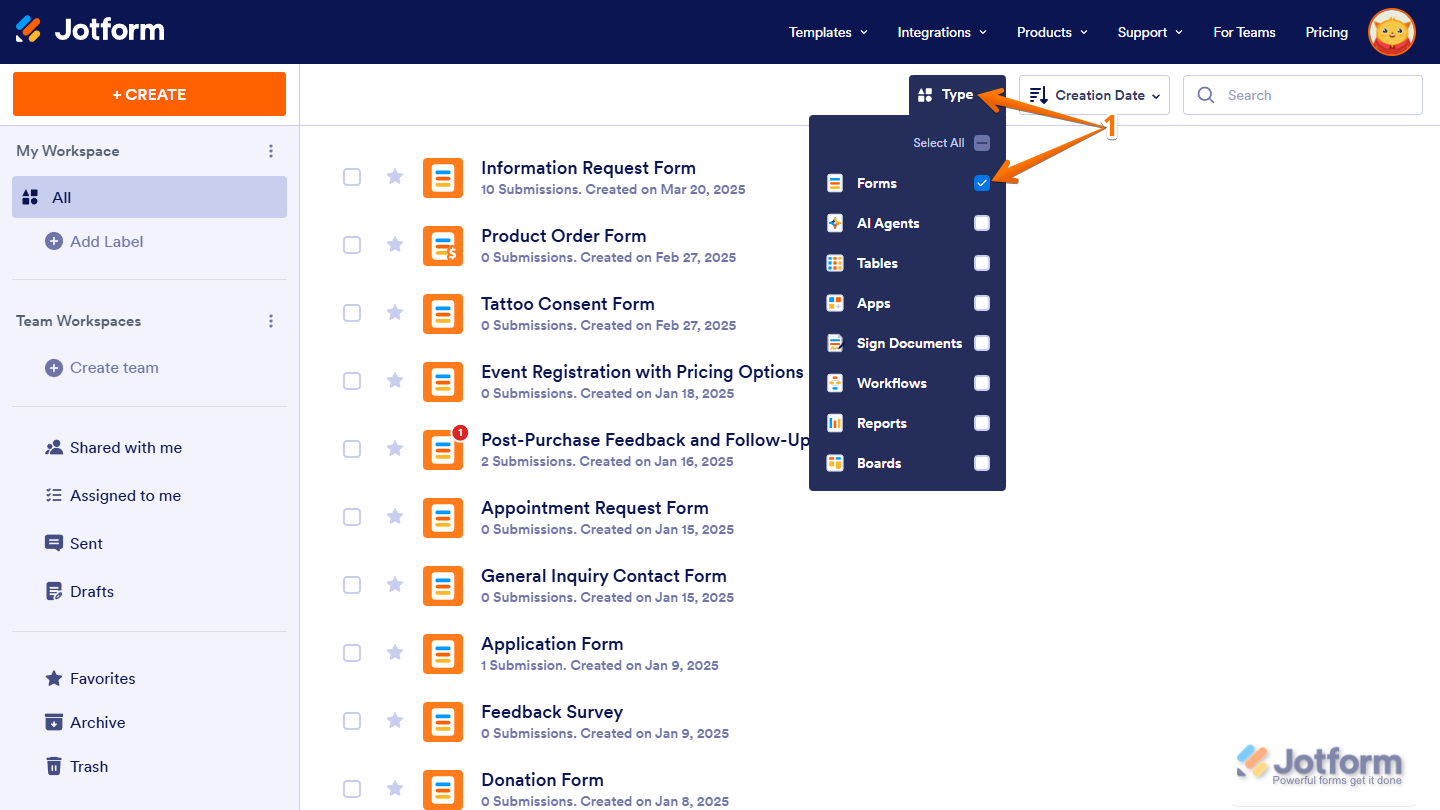The width and height of the screenshot is (1440, 810).
Task: Open Team Workspaces three-dot options menu
Action: coord(270,321)
